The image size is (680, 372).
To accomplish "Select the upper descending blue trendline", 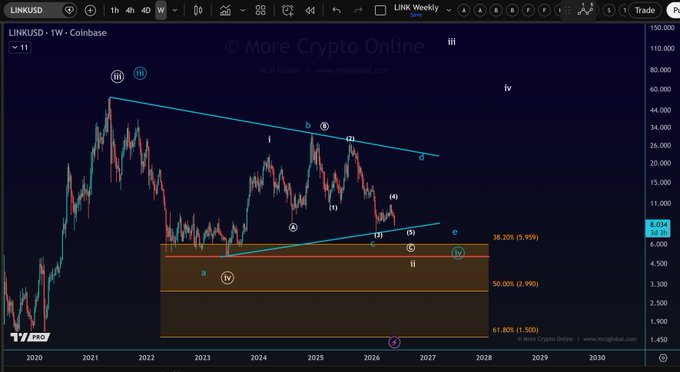I will [274, 126].
